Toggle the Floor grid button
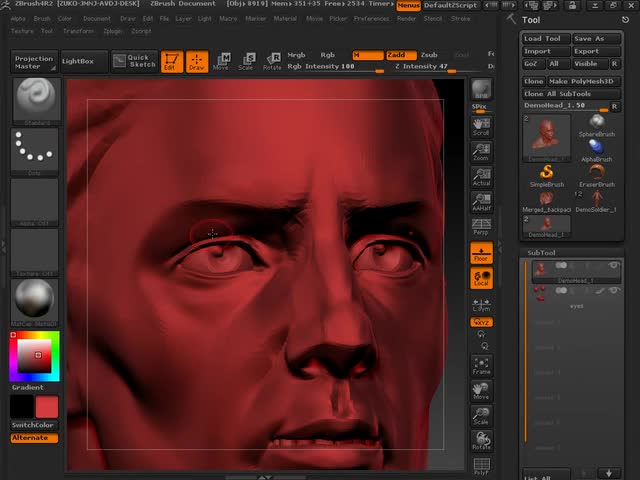 pyautogui.click(x=482, y=253)
